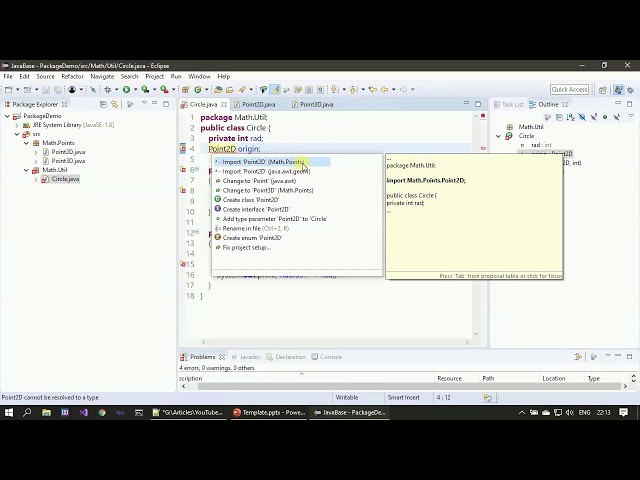Collapse the src folder node
Viewport: 640px width, 480px height.
[17, 134]
